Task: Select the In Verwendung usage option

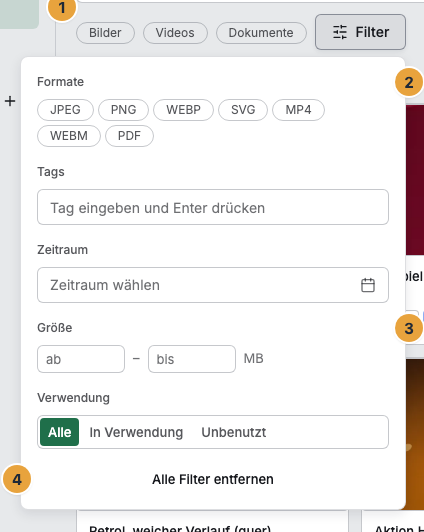Action: (x=136, y=432)
